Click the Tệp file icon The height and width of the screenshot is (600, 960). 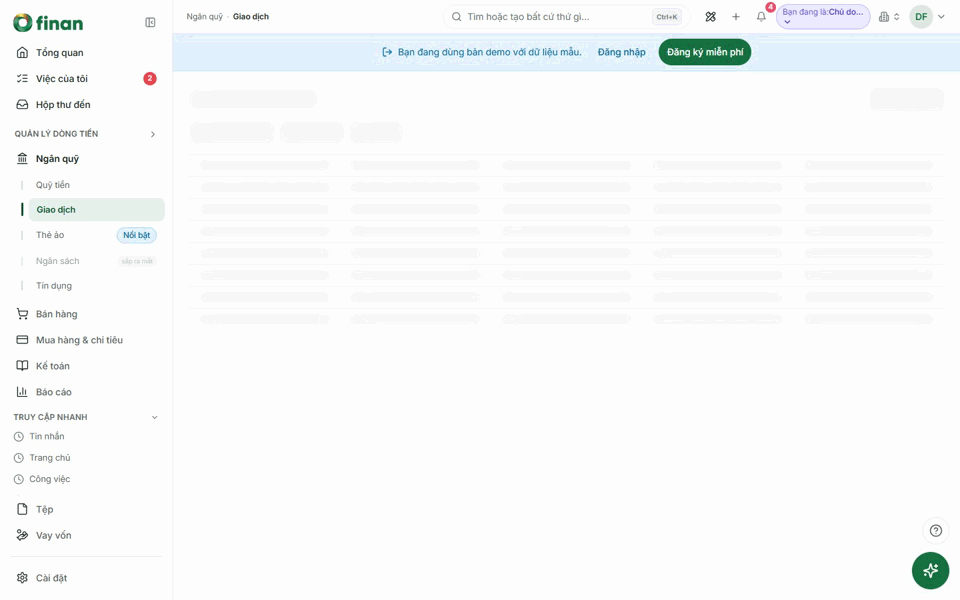coord(22,509)
